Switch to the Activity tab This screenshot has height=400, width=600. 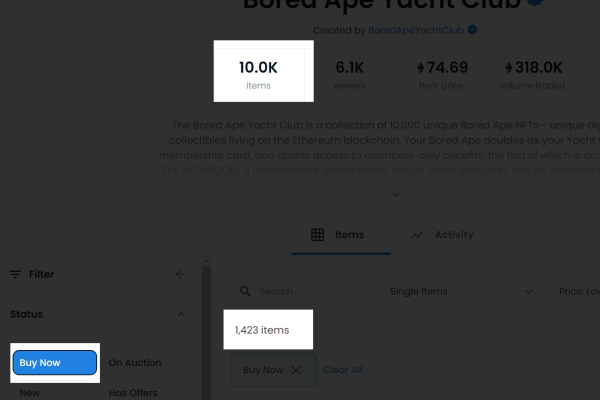(x=442, y=235)
